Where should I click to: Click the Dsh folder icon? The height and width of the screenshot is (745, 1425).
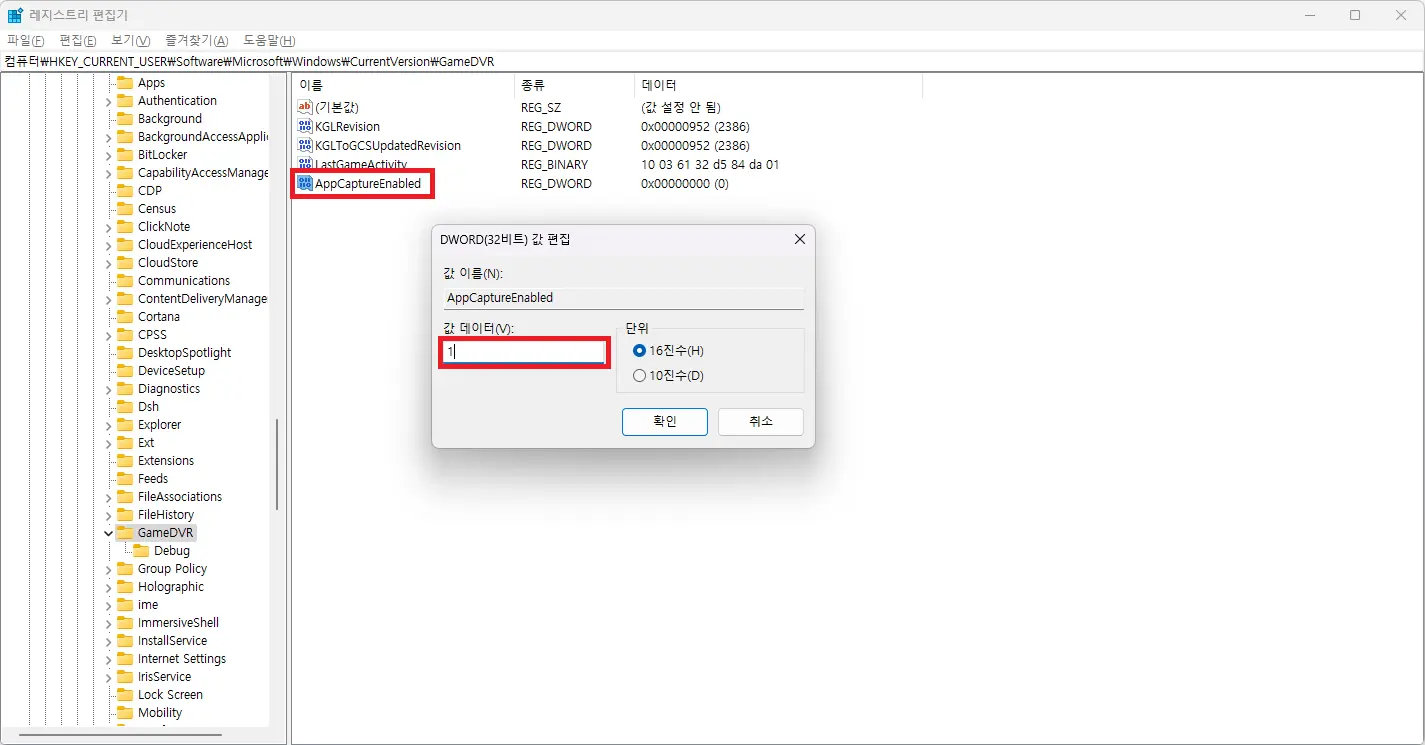(x=125, y=407)
